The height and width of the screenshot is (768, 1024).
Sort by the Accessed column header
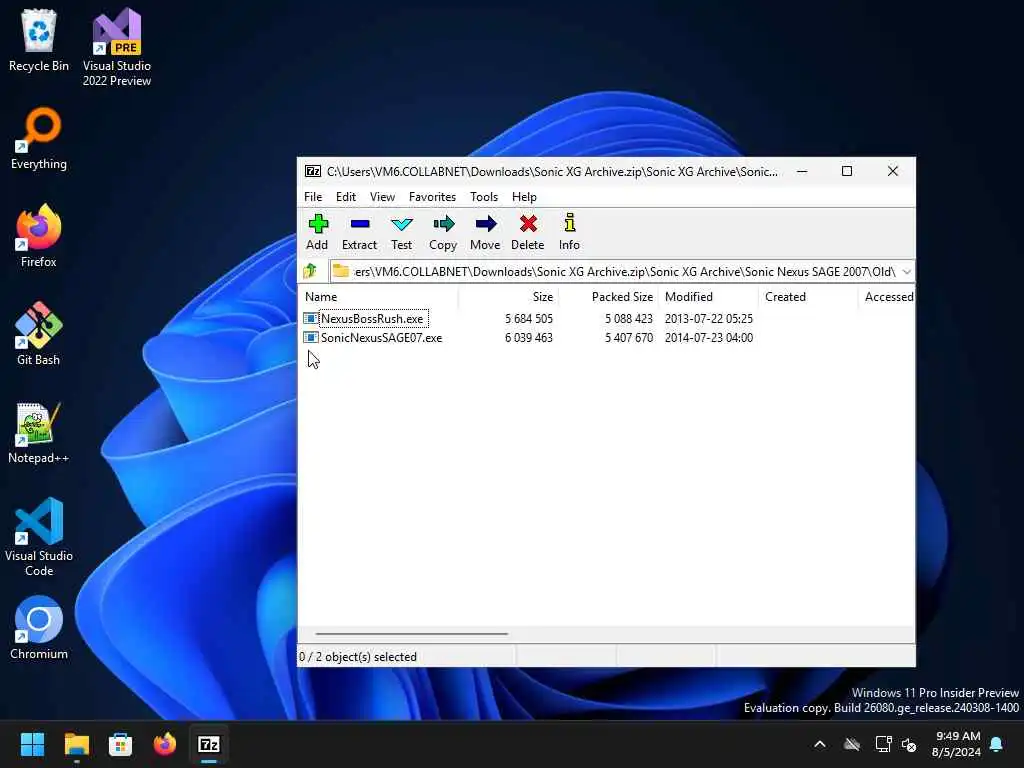coord(887,296)
